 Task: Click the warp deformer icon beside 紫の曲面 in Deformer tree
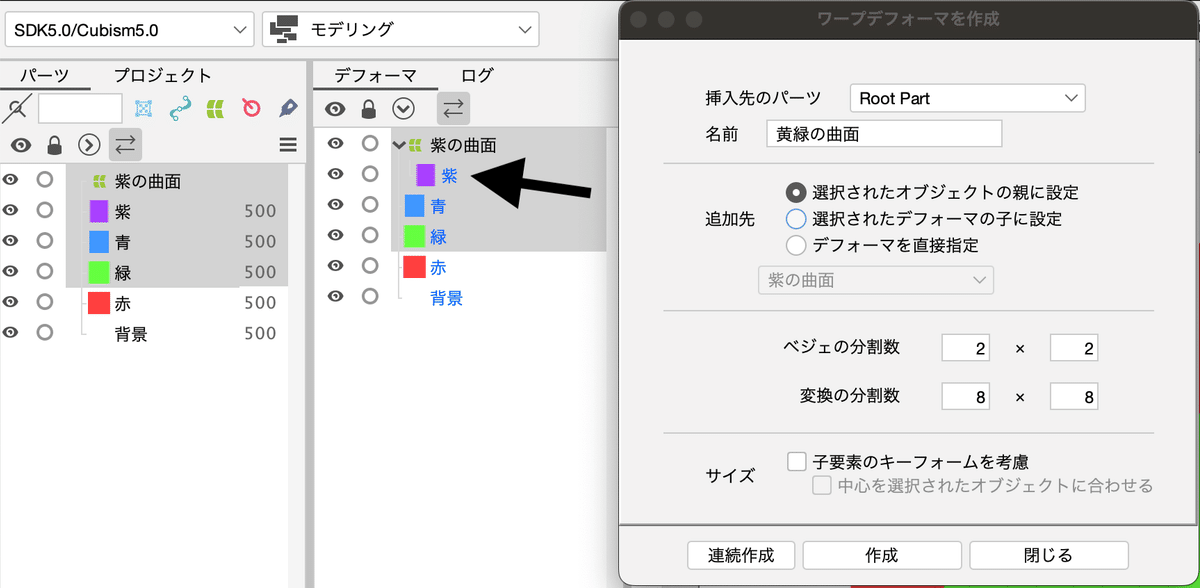coord(414,145)
